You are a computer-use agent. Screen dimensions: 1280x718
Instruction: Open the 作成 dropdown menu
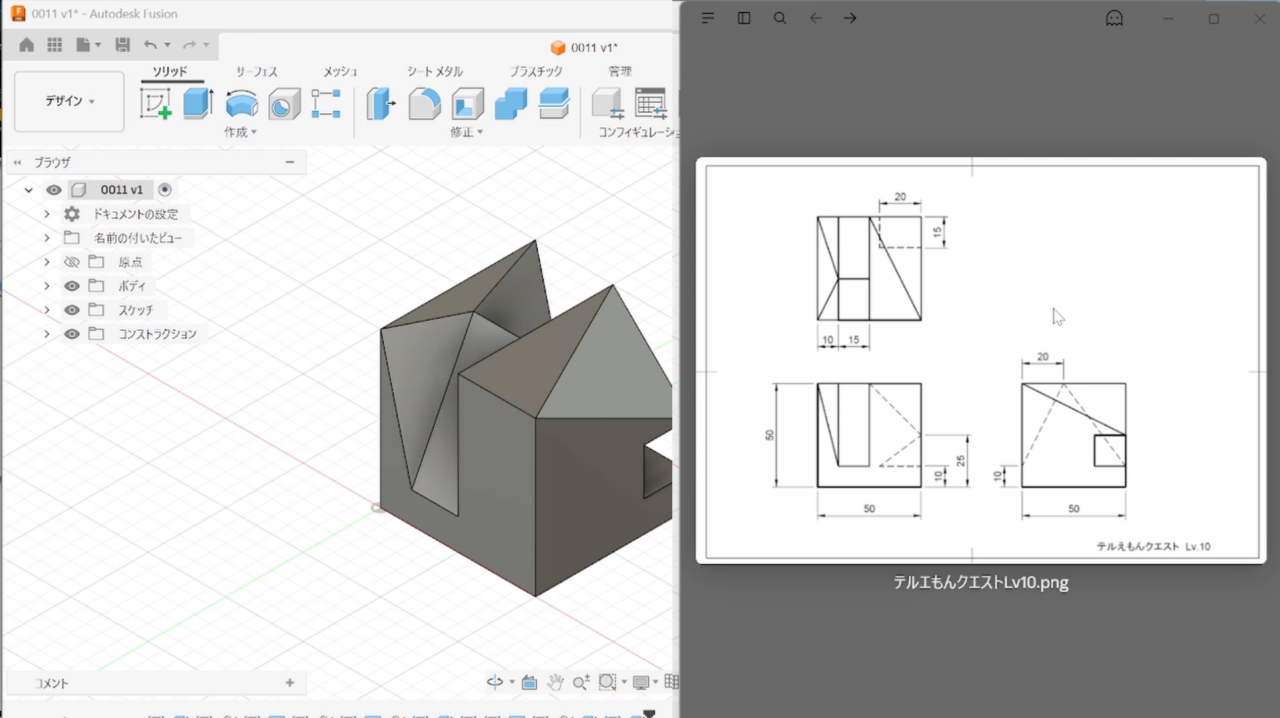240,132
